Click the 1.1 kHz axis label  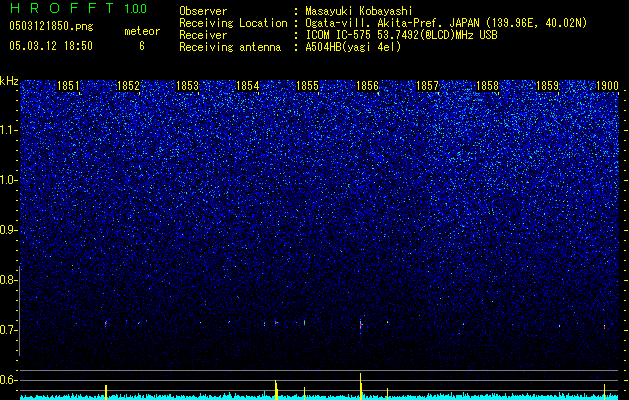click(x=8, y=130)
